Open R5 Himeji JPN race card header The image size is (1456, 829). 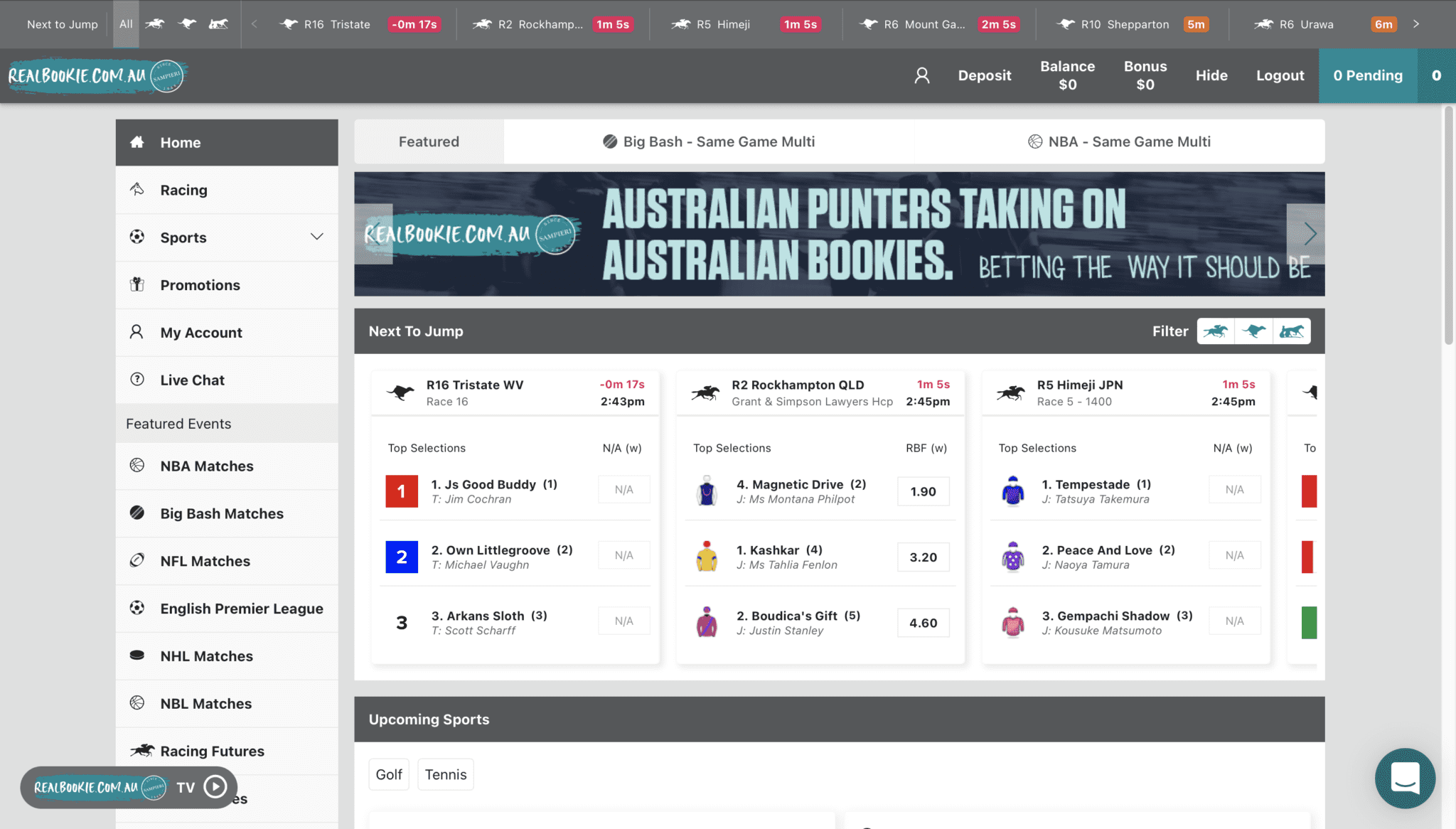pyautogui.click(x=1126, y=392)
